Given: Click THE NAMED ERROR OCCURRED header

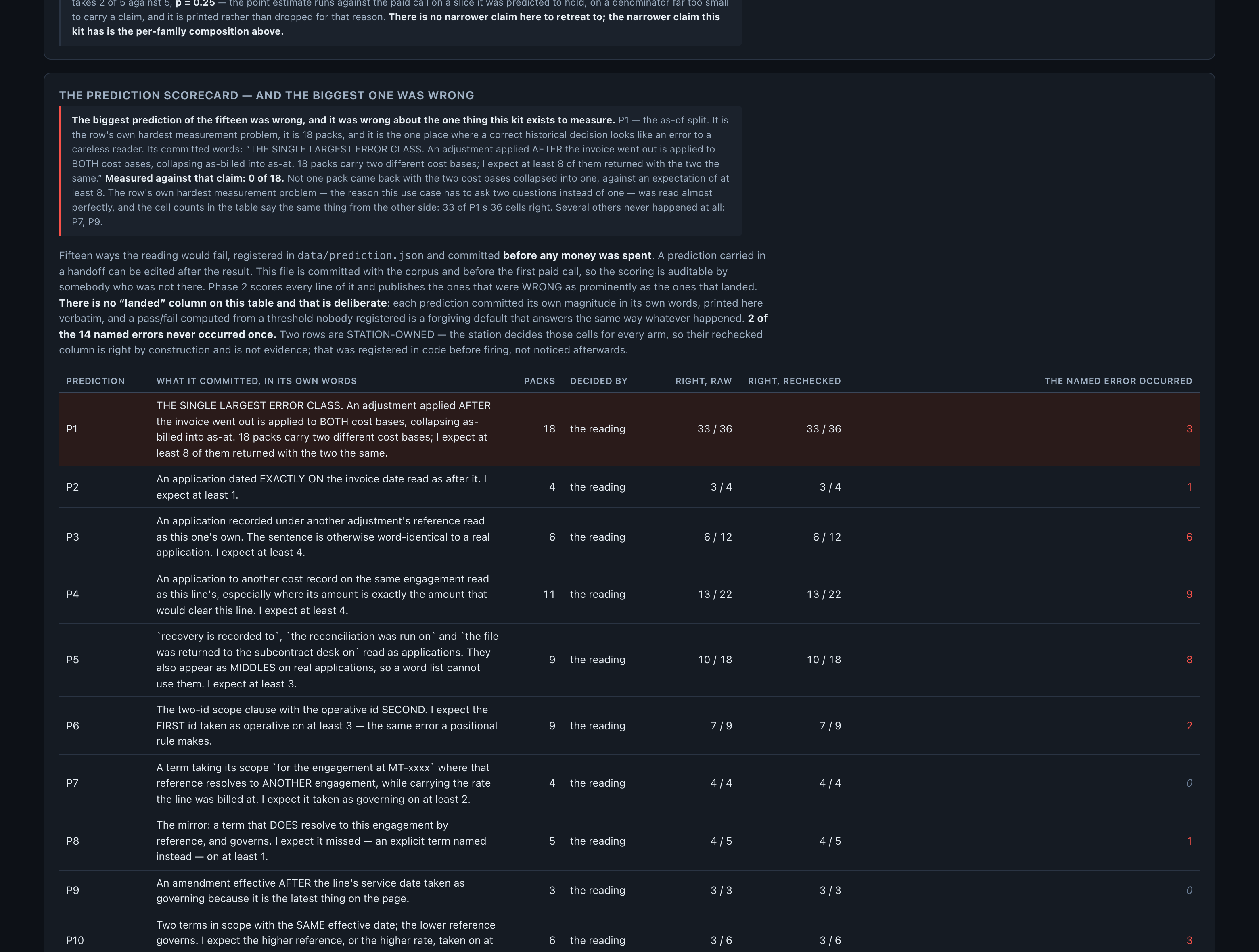Looking at the screenshot, I should (x=1118, y=381).
